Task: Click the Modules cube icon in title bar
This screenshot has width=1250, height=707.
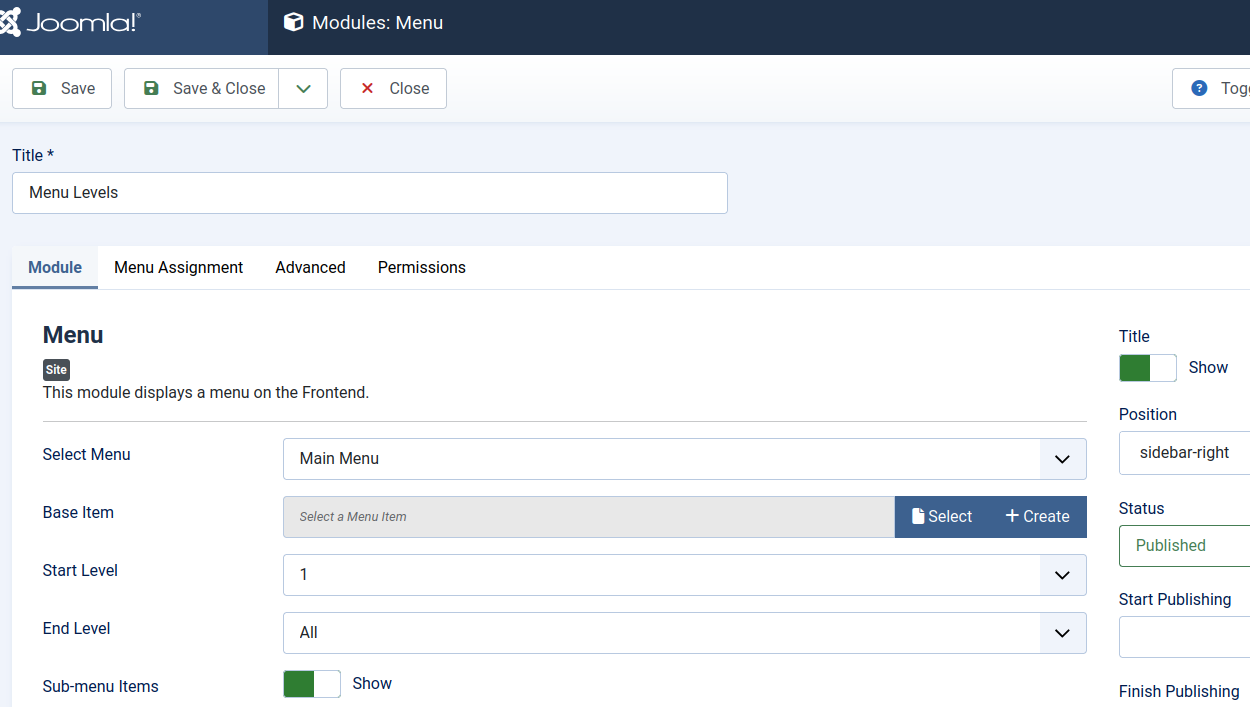Action: click(293, 22)
